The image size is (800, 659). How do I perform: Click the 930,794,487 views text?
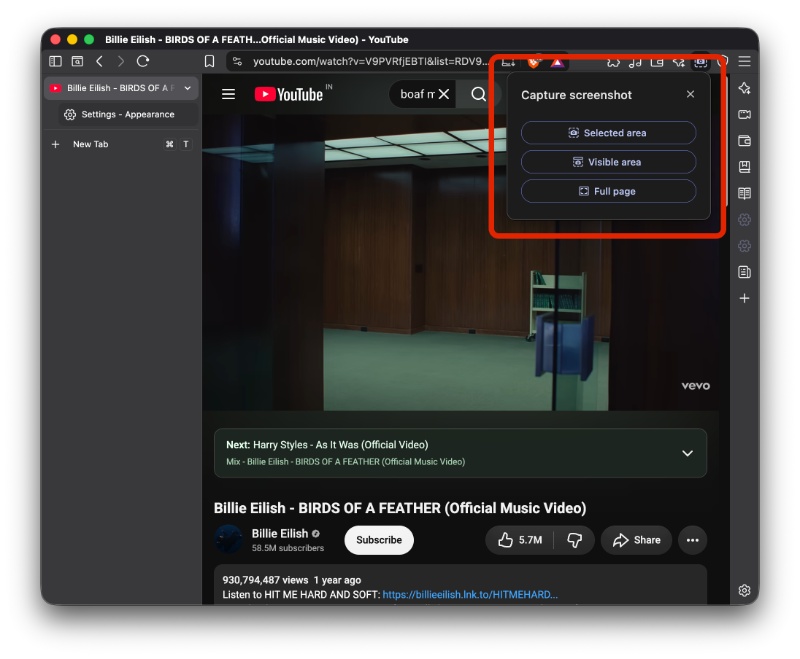265,580
